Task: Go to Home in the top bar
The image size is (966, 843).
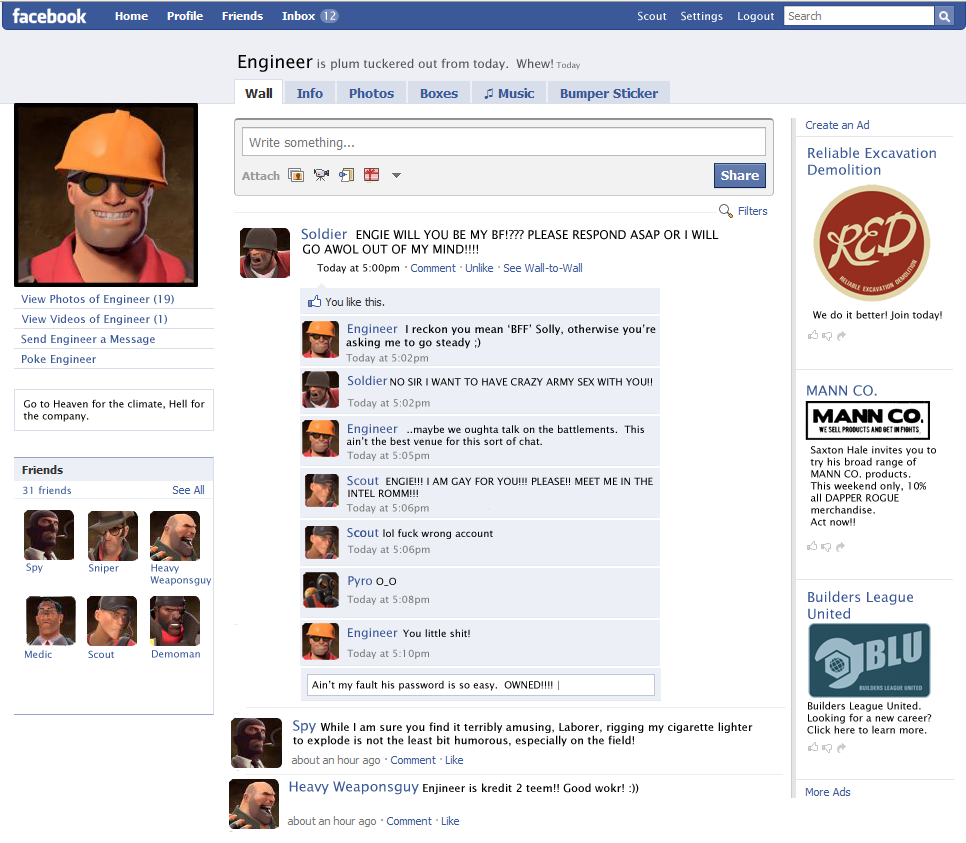Action: tap(131, 16)
